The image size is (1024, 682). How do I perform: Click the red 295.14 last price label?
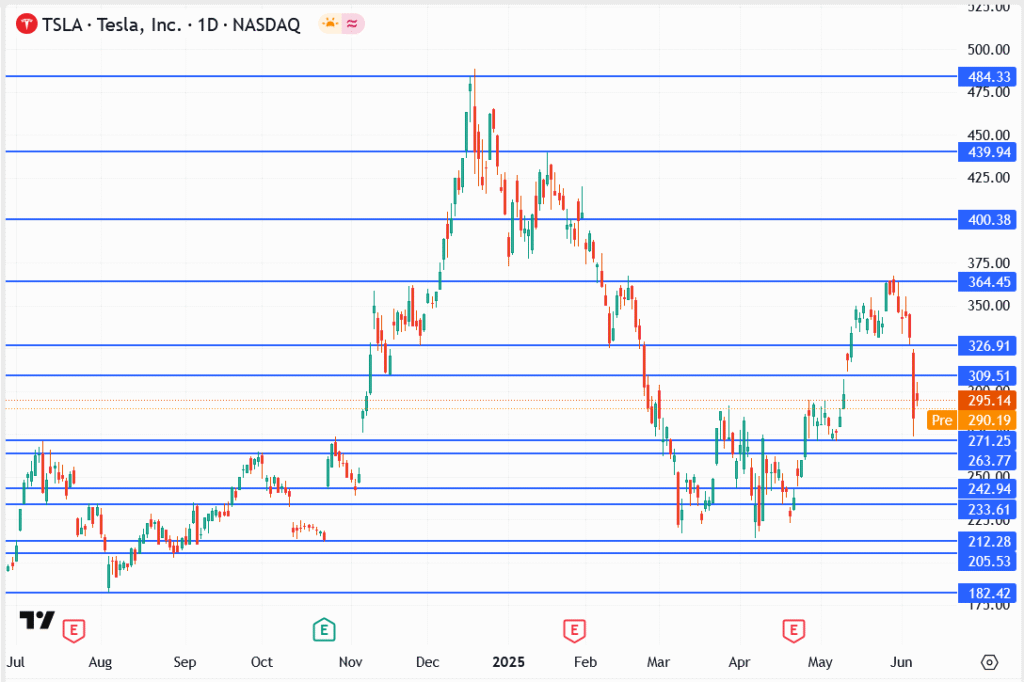pyautogui.click(x=986, y=400)
